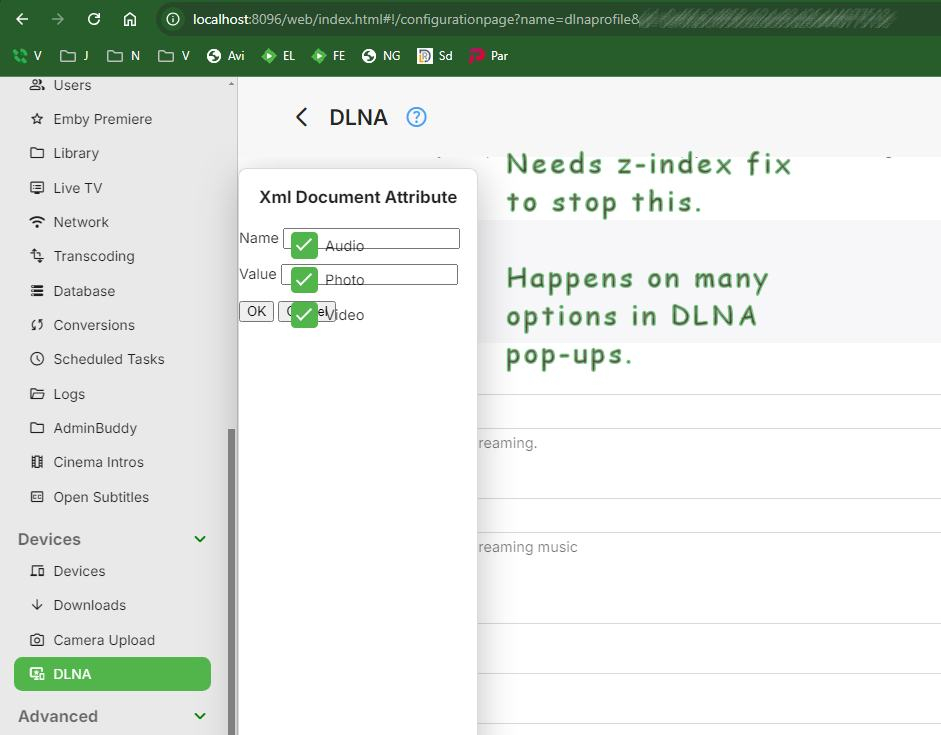Click OK to confirm the attribute
This screenshot has height=735, width=941.
[256, 311]
